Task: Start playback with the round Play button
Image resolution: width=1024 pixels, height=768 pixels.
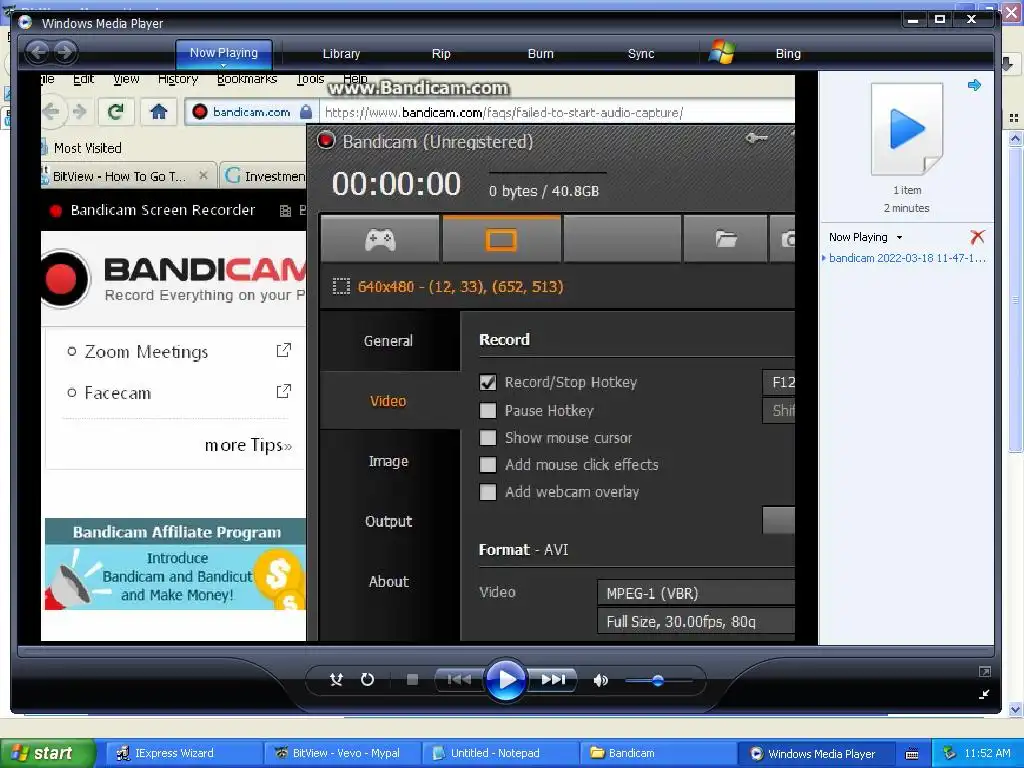Action: 506,680
